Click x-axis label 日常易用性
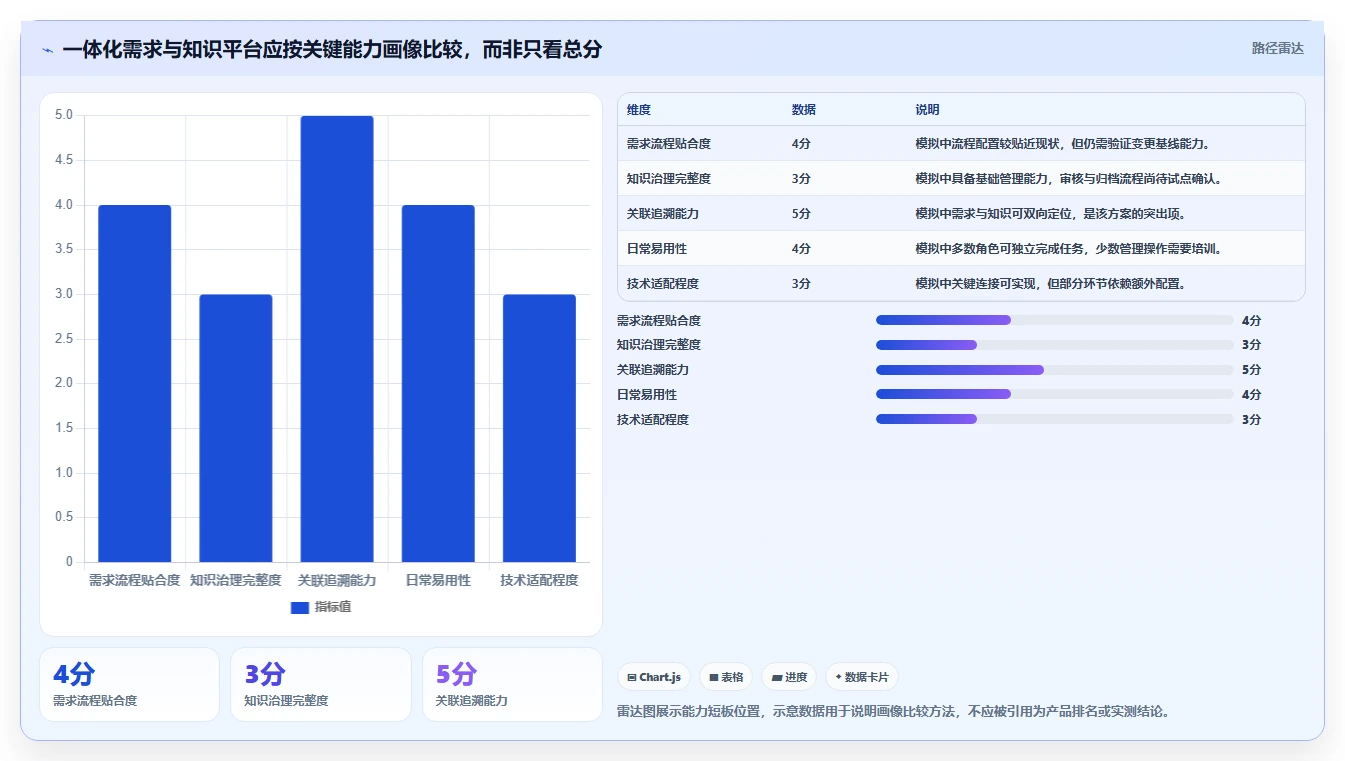Image resolution: width=1345 pixels, height=761 pixels. tap(438, 580)
